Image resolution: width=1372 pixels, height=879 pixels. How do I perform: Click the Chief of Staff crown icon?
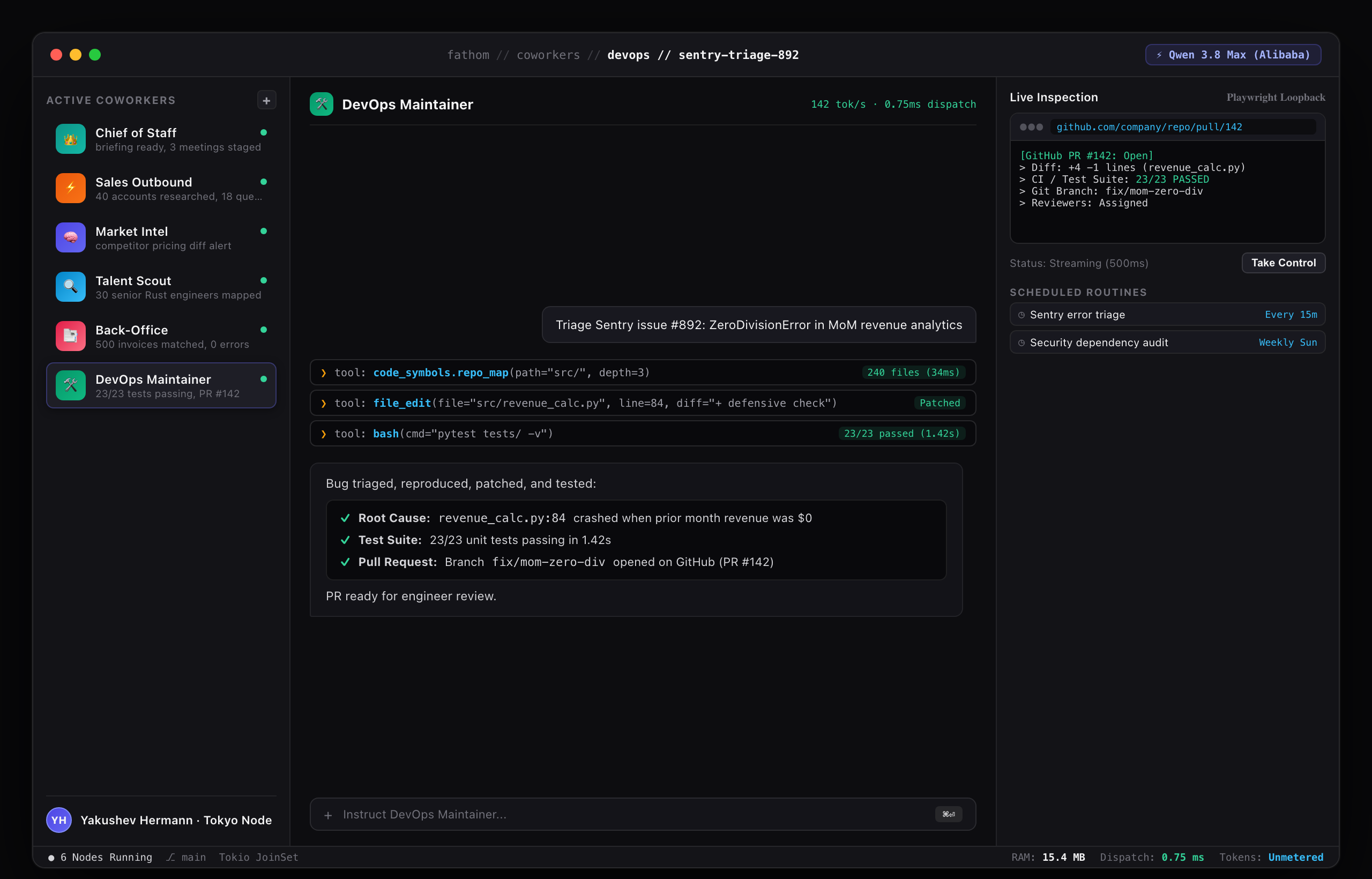point(71,139)
